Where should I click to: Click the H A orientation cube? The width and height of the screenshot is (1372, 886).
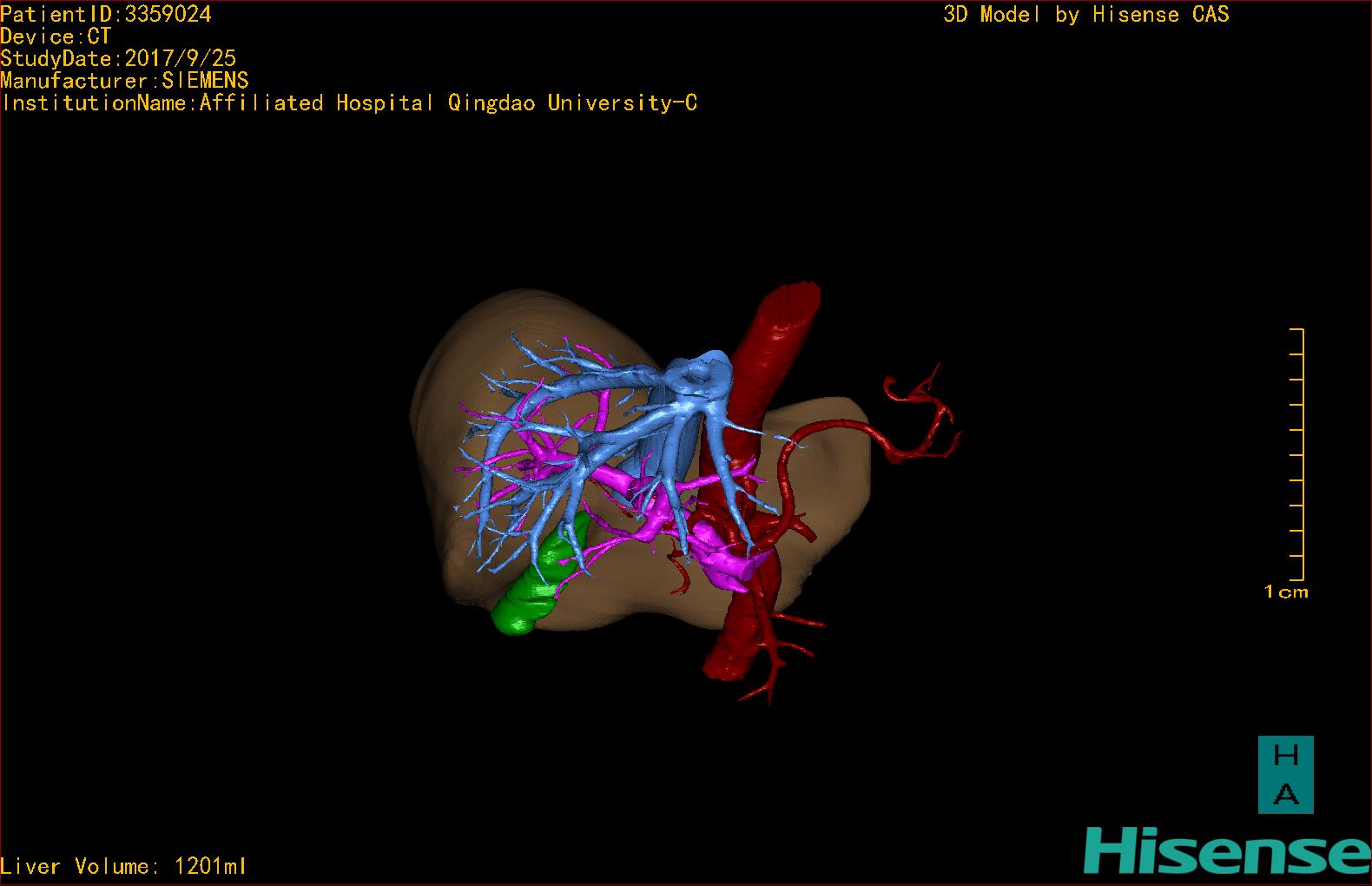(1286, 775)
